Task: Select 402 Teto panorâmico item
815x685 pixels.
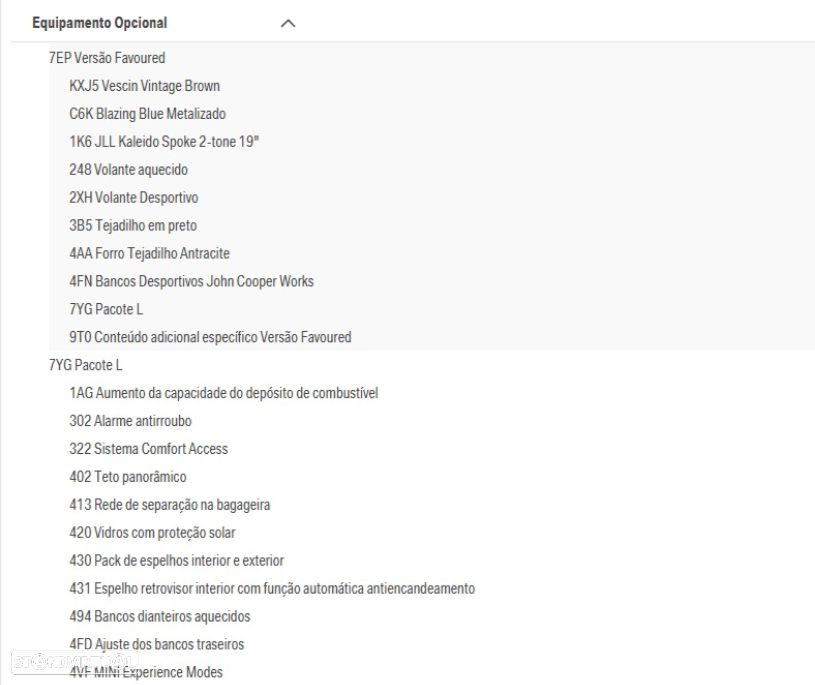Action: click(128, 477)
